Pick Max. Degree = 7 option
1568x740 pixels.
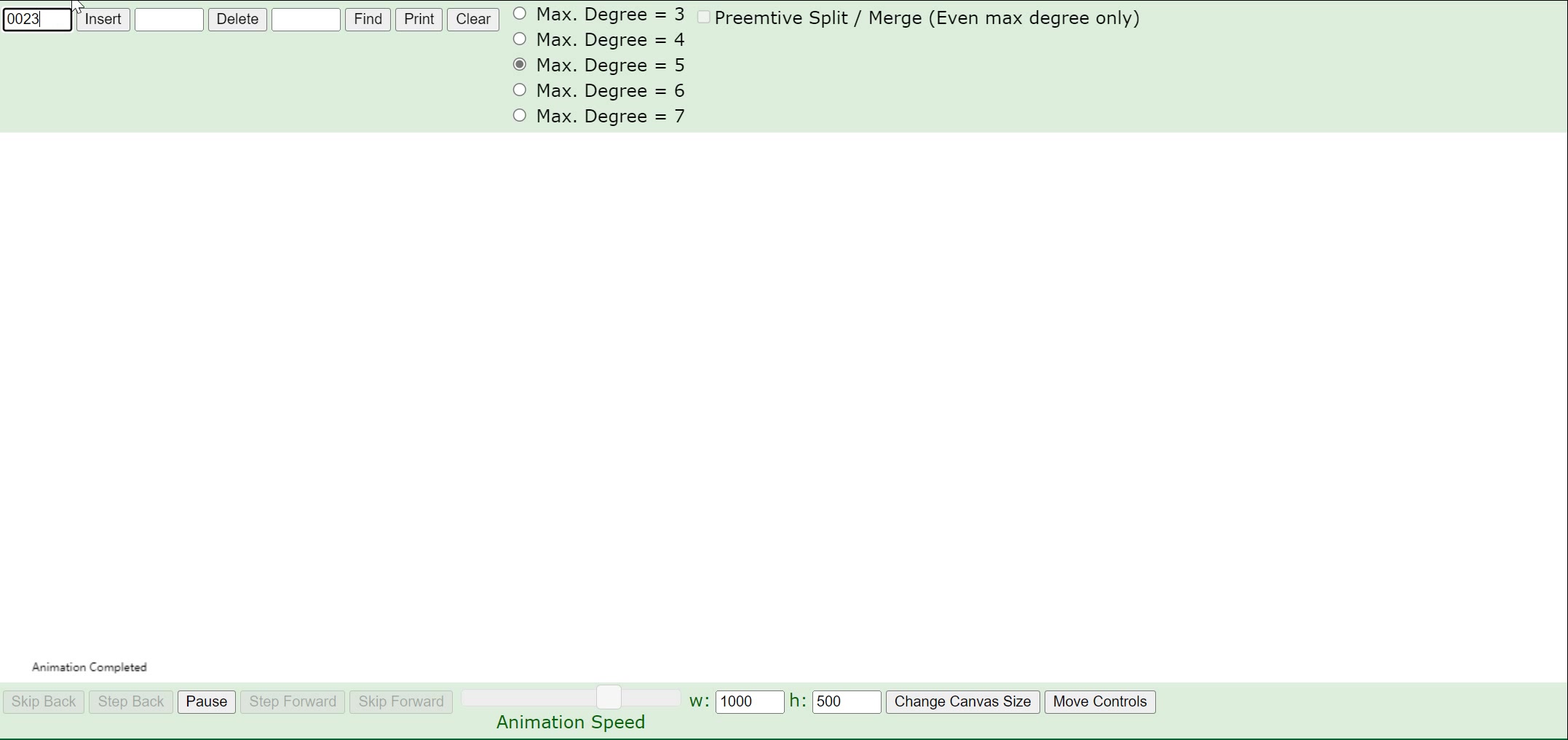pos(520,116)
